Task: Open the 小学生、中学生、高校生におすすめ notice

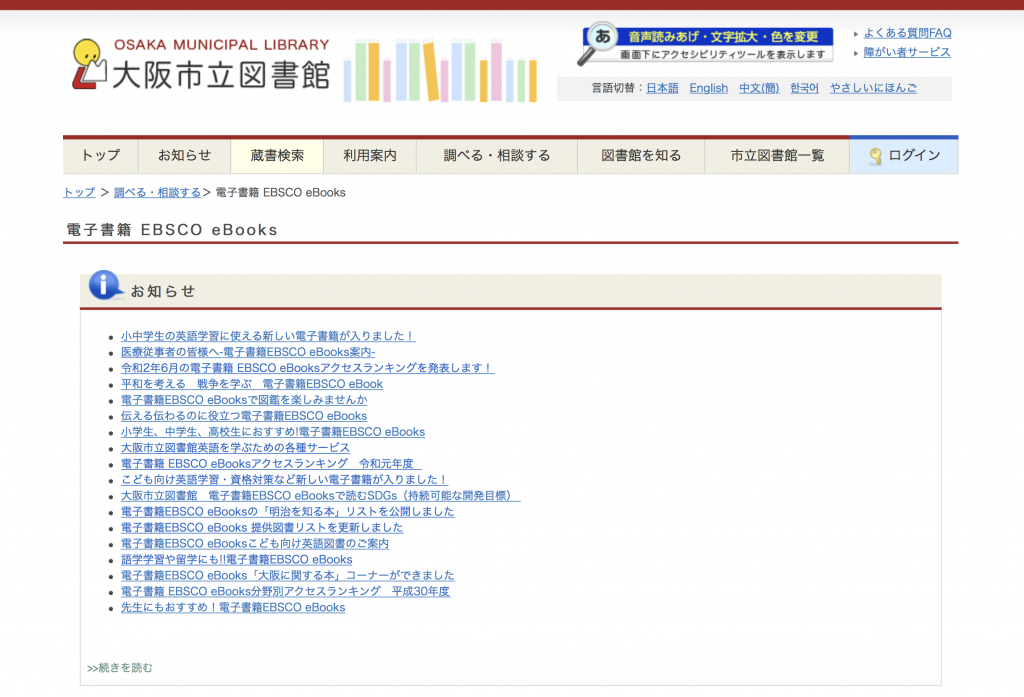Action: tap(273, 432)
